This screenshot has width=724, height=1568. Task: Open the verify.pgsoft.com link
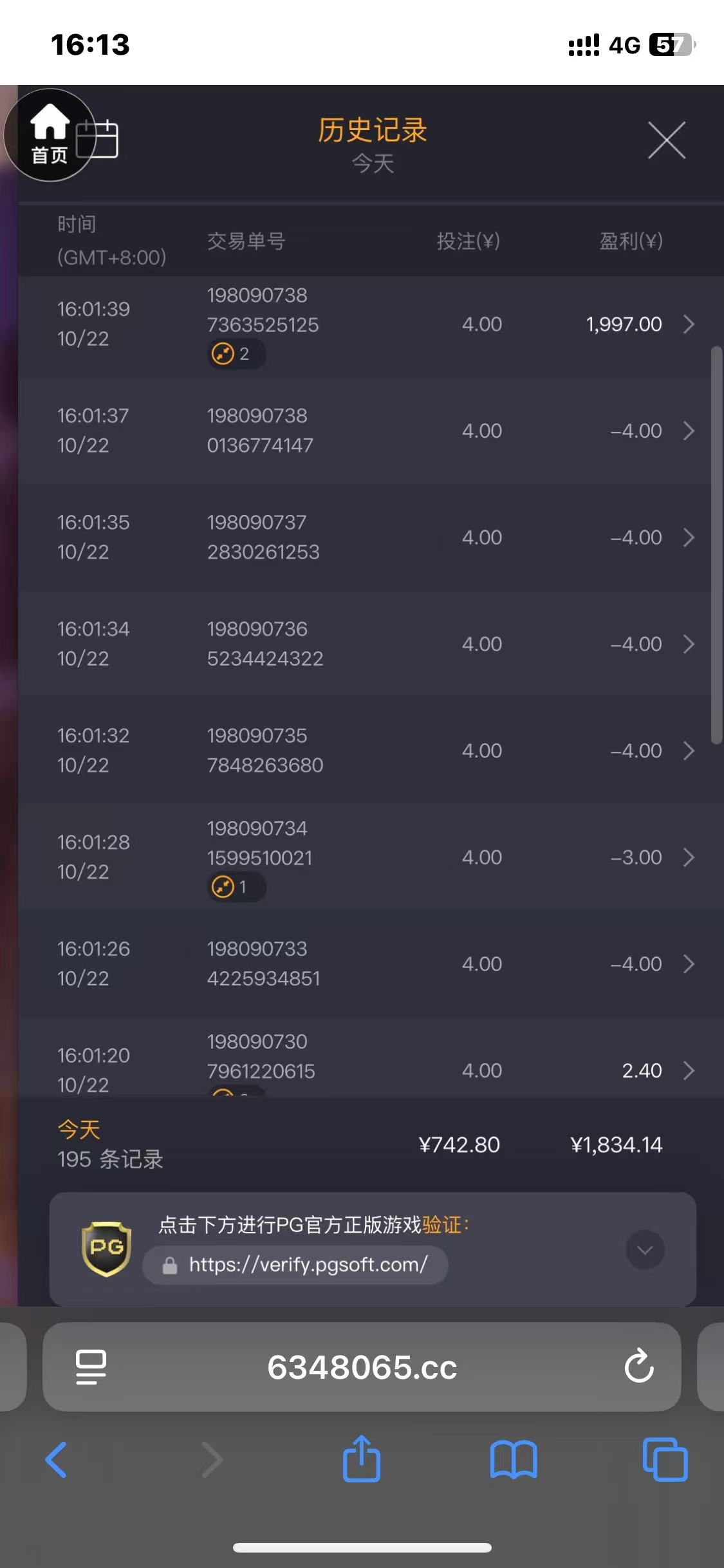pos(308,1265)
